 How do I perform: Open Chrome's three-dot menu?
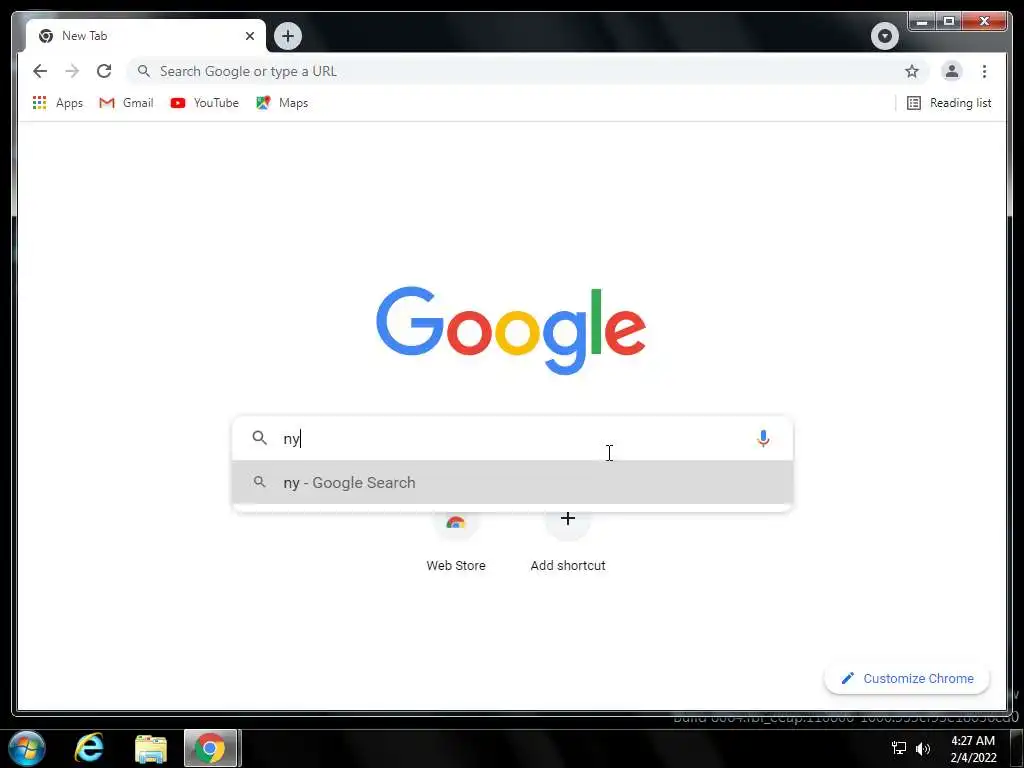(984, 71)
